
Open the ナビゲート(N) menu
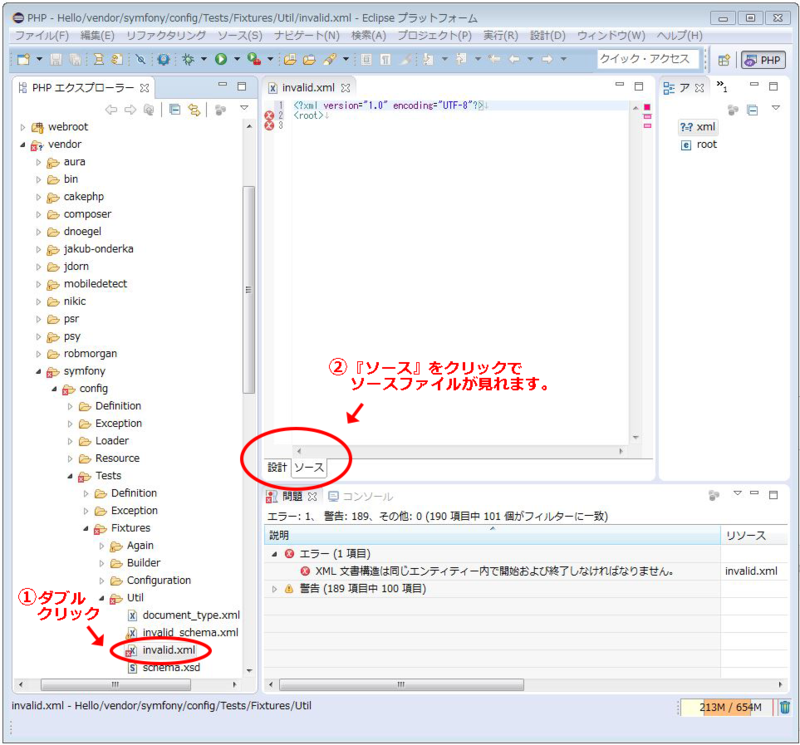(306, 35)
